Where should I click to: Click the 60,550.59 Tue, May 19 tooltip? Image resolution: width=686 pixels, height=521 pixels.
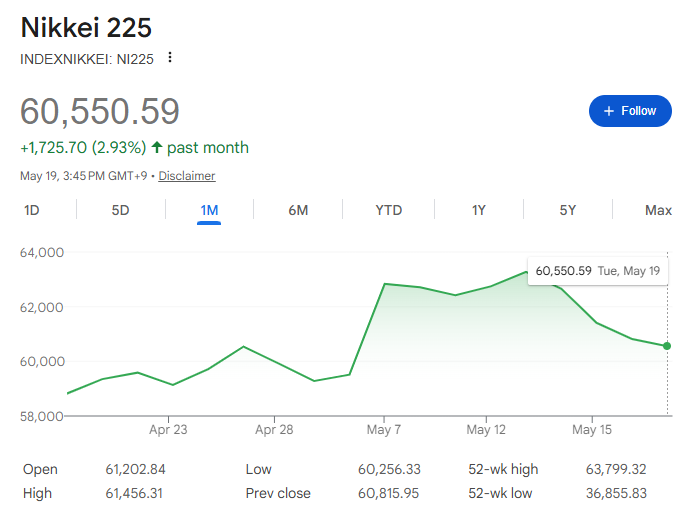click(598, 271)
